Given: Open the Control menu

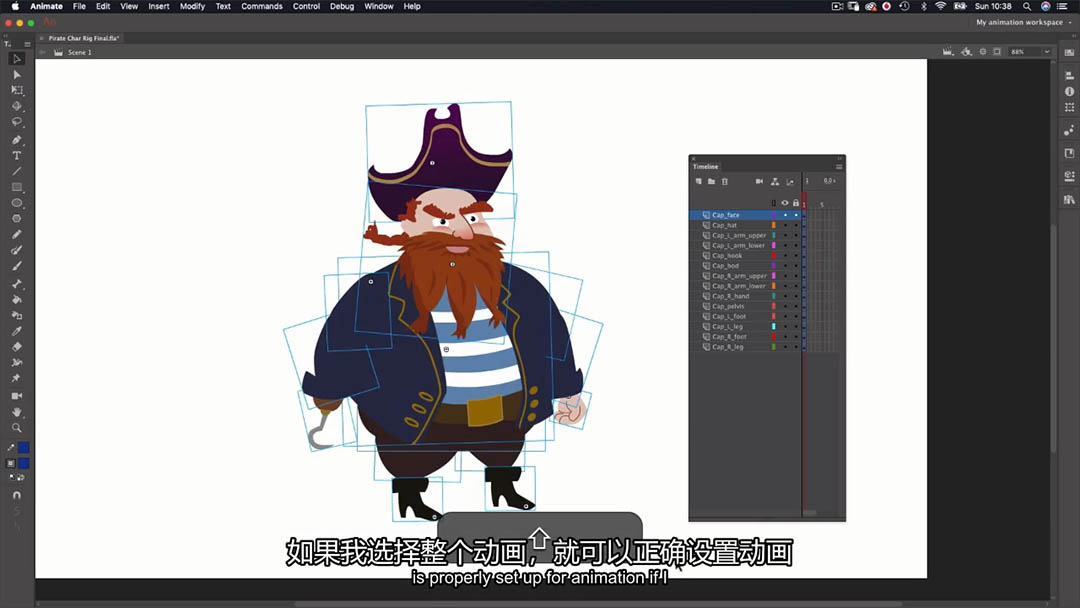Looking at the screenshot, I should click(x=307, y=6).
